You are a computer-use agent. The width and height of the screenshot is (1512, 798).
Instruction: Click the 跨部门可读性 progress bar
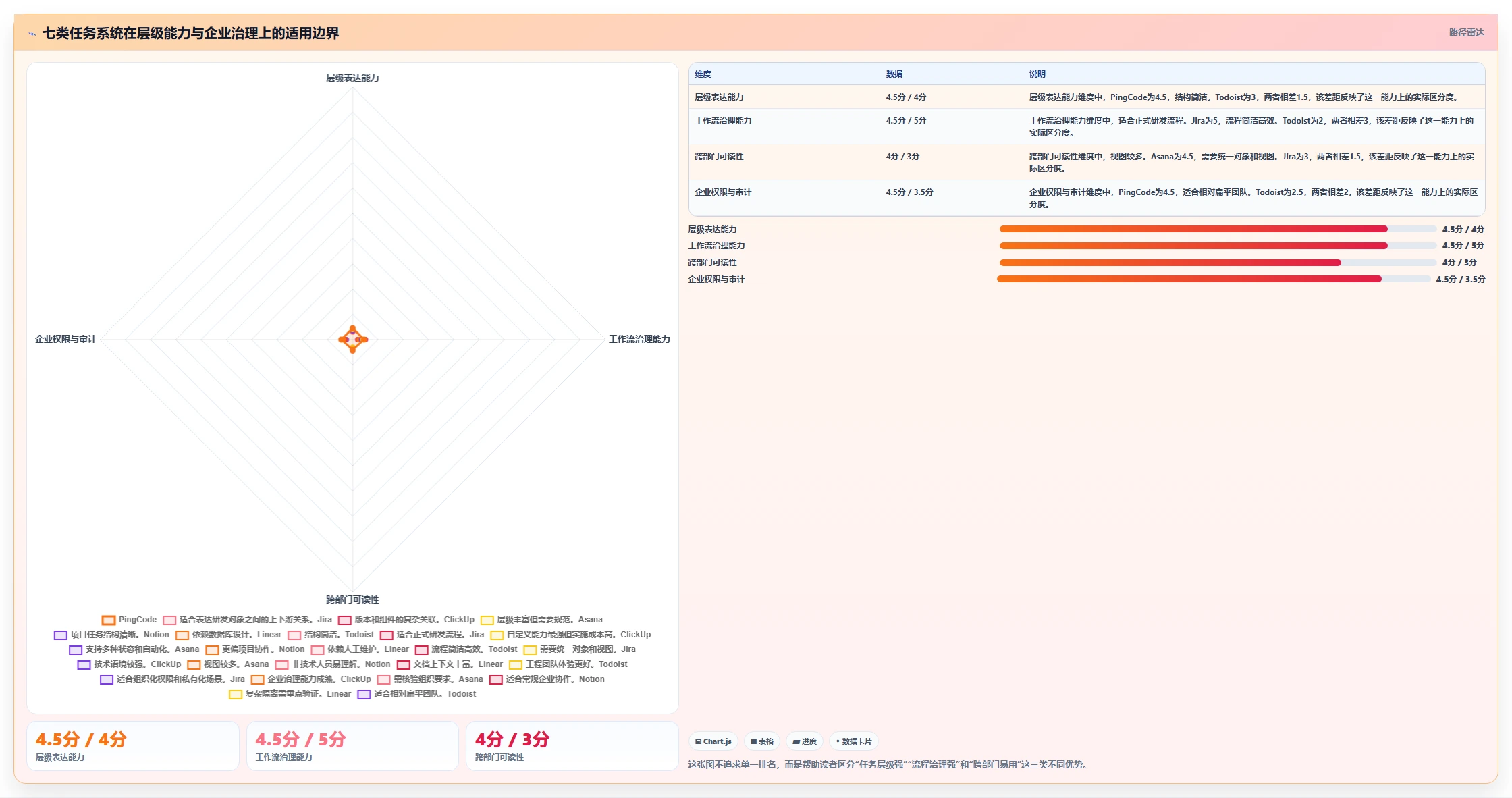coord(1218,263)
